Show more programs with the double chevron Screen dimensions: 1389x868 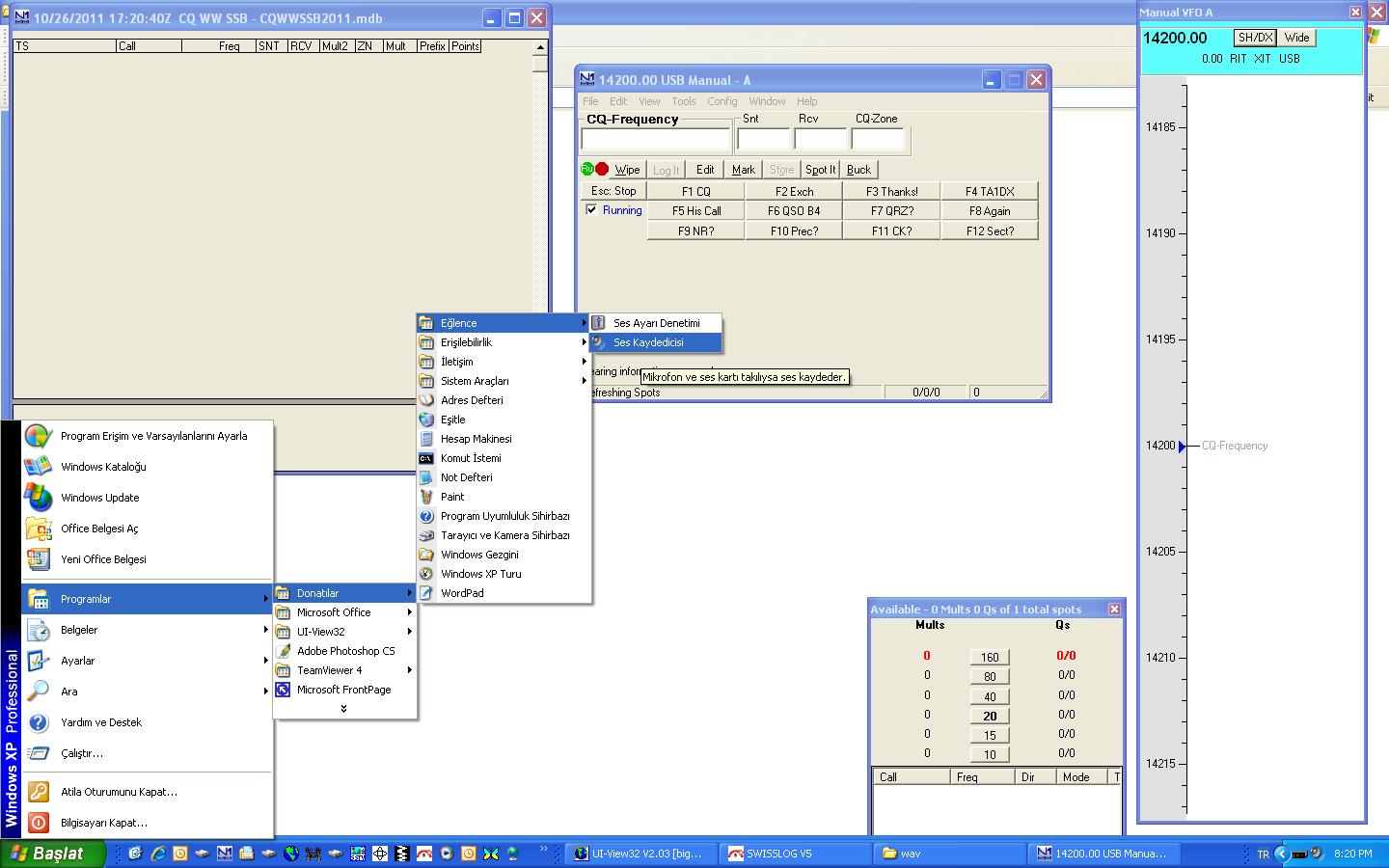343,709
